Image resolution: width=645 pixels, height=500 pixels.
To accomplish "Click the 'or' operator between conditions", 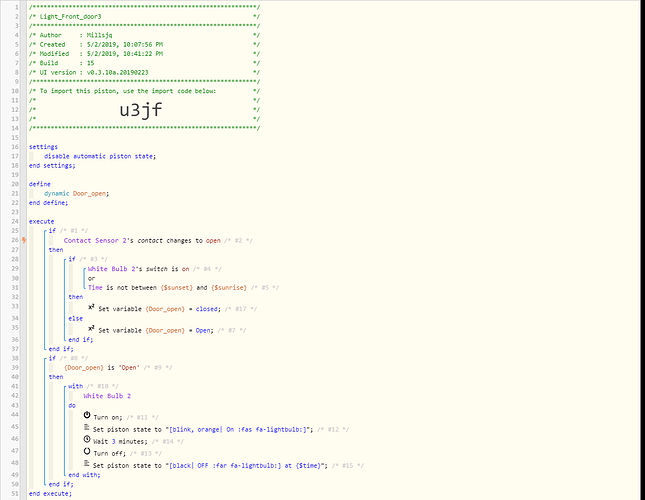I will (91, 278).
